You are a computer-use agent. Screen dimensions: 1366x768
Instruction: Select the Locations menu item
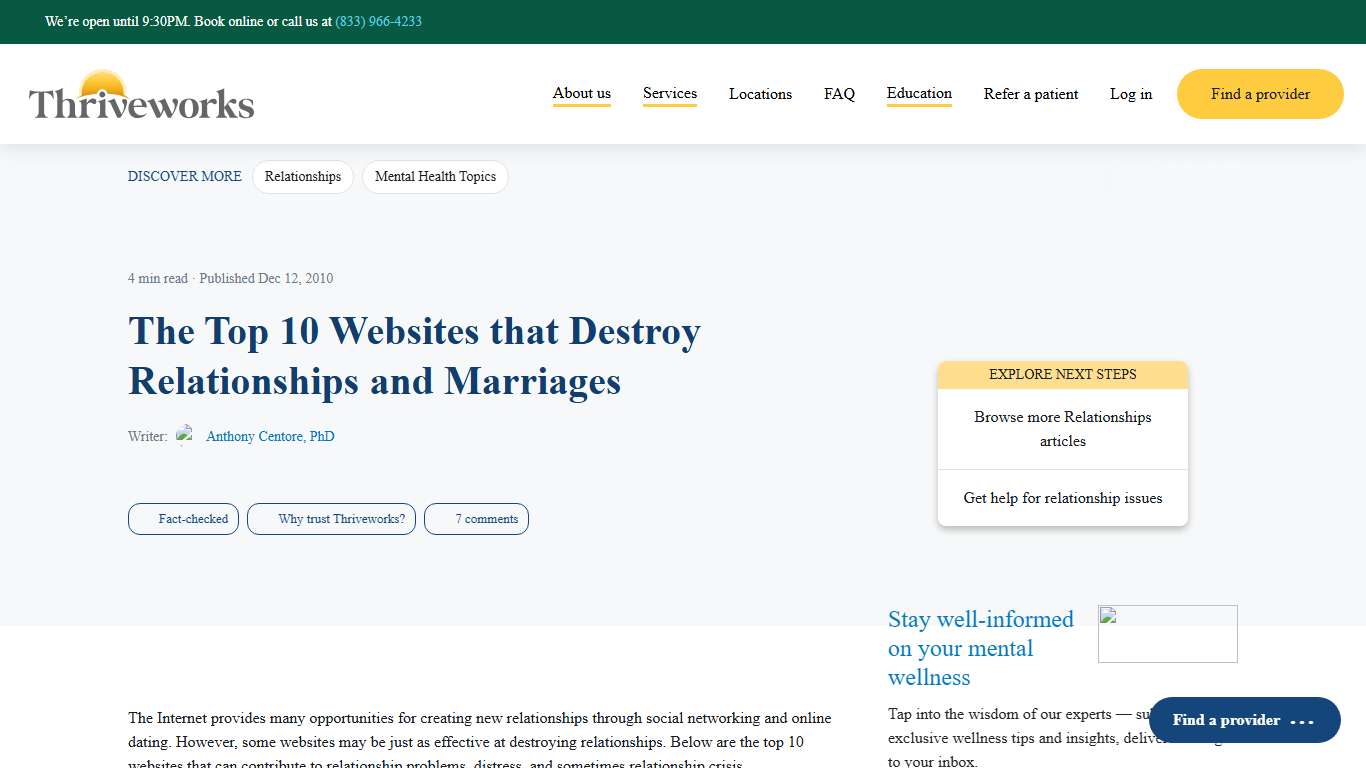point(760,94)
